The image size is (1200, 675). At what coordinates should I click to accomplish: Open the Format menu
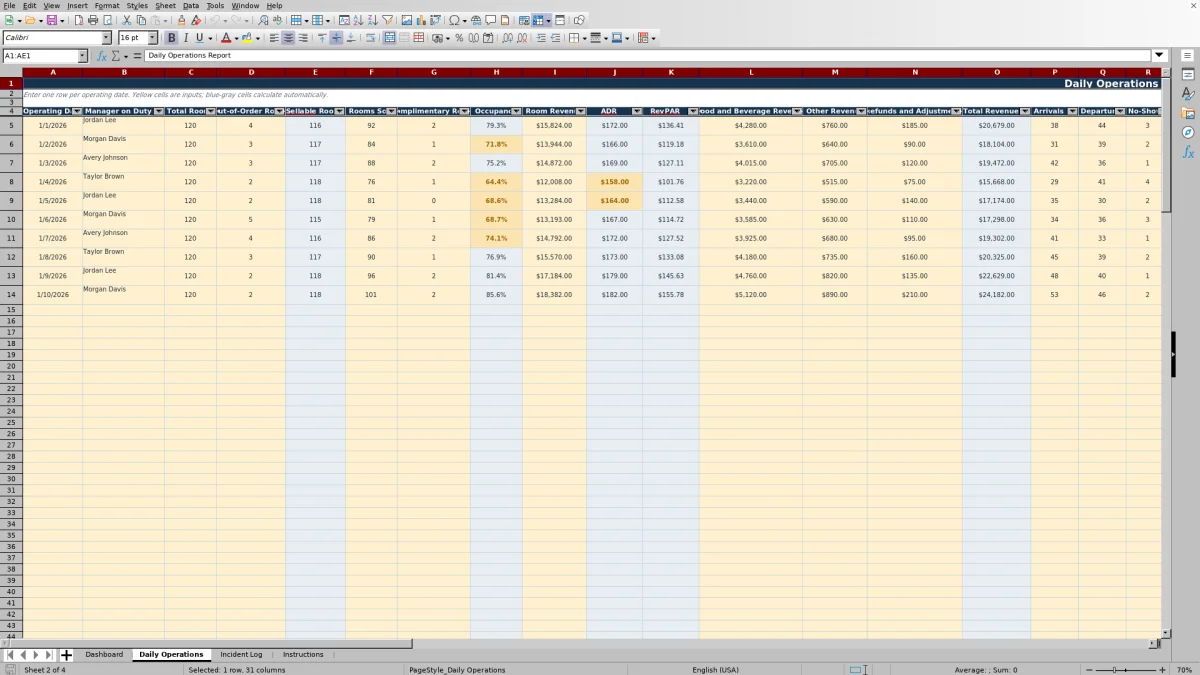click(106, 5)
